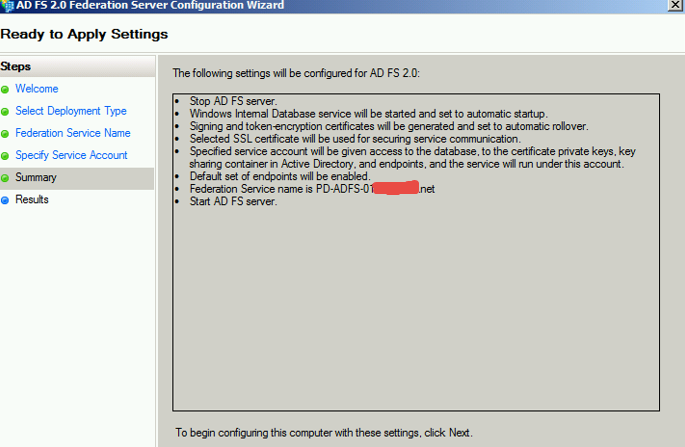This screenshot has height=447, width=685.
Task: Click the Federation Service name summary line
Action: coord(312,189)
